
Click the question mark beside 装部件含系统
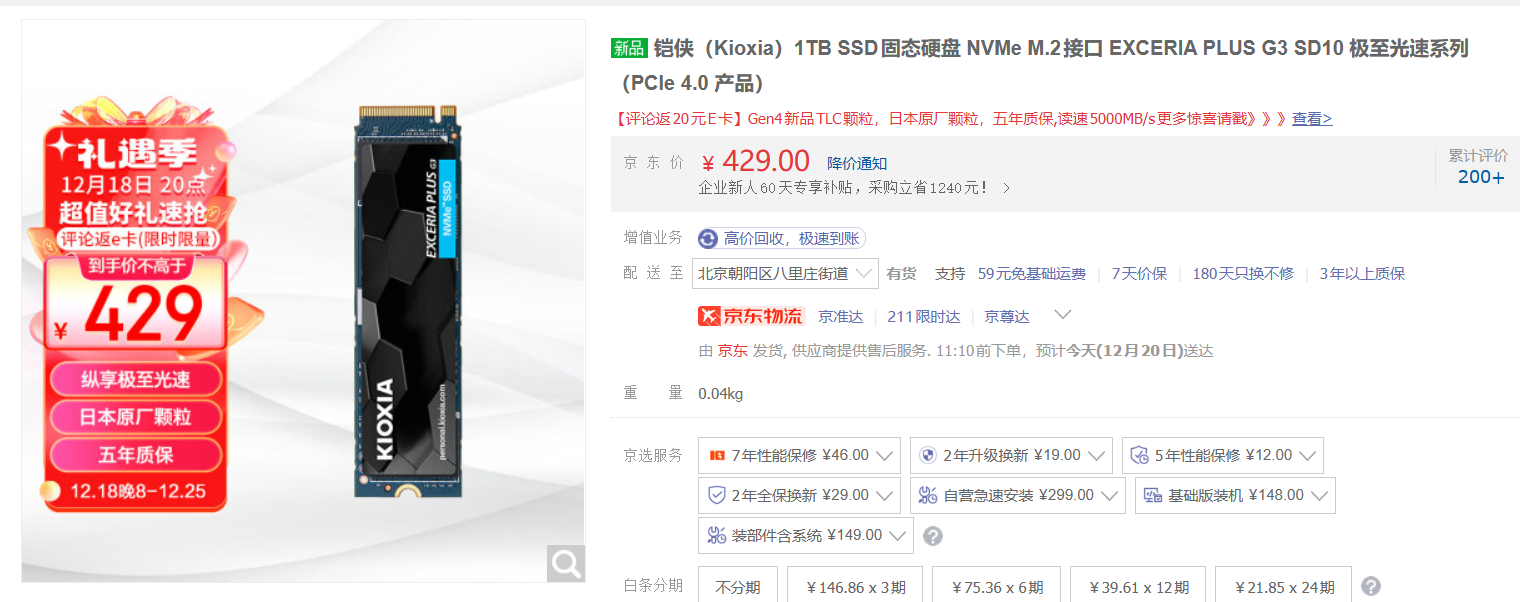933,536
